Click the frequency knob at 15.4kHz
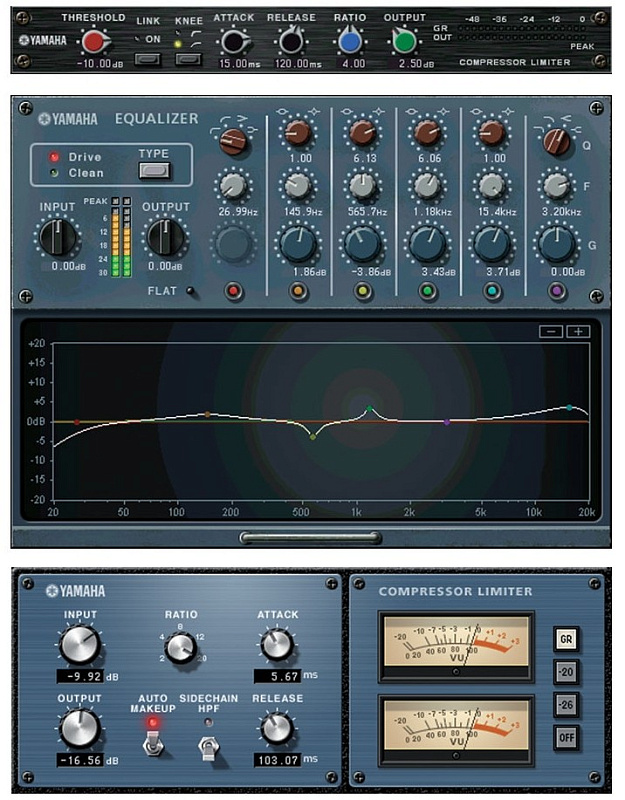This screenshot has height=800, width=625. pyautogui.click(x=492, y=186)
